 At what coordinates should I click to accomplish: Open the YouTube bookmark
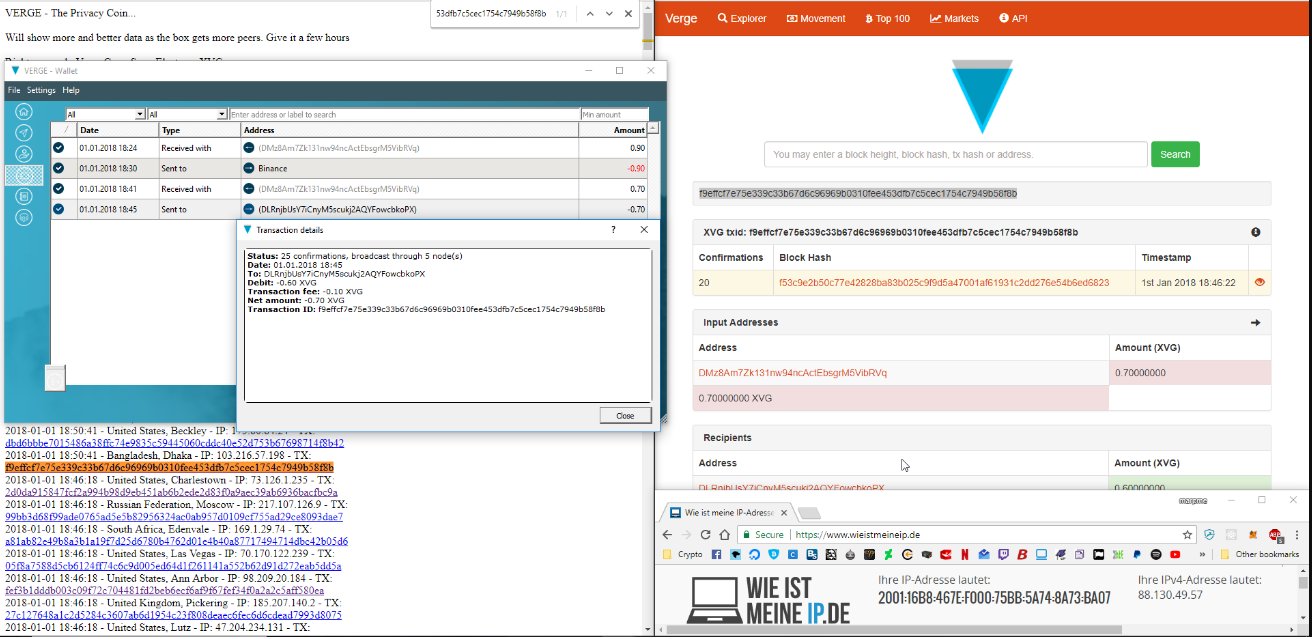tap(1175, 554)
